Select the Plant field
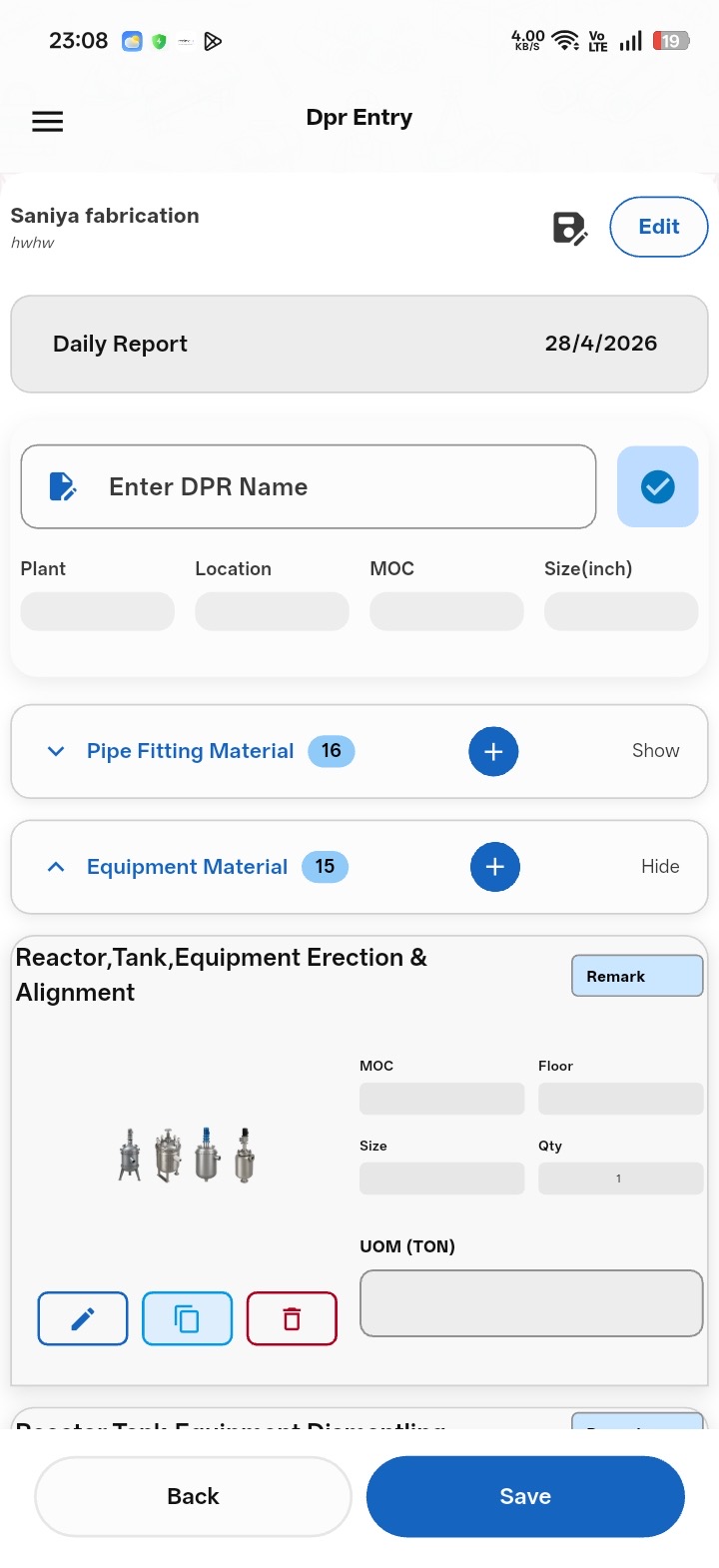Screen dimensions: 719x1568 point(98,611)
